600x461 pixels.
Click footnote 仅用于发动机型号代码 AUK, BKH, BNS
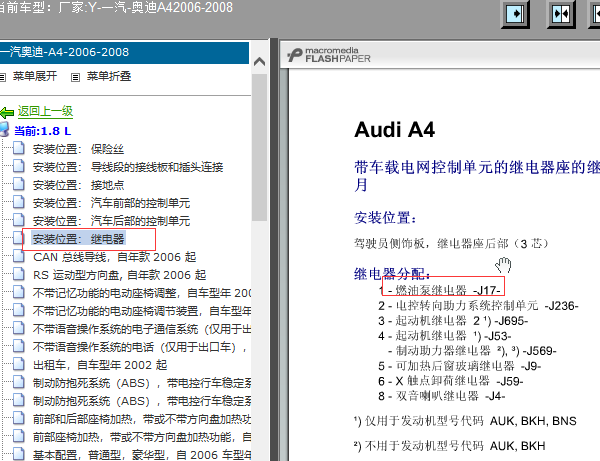[465, 421]
